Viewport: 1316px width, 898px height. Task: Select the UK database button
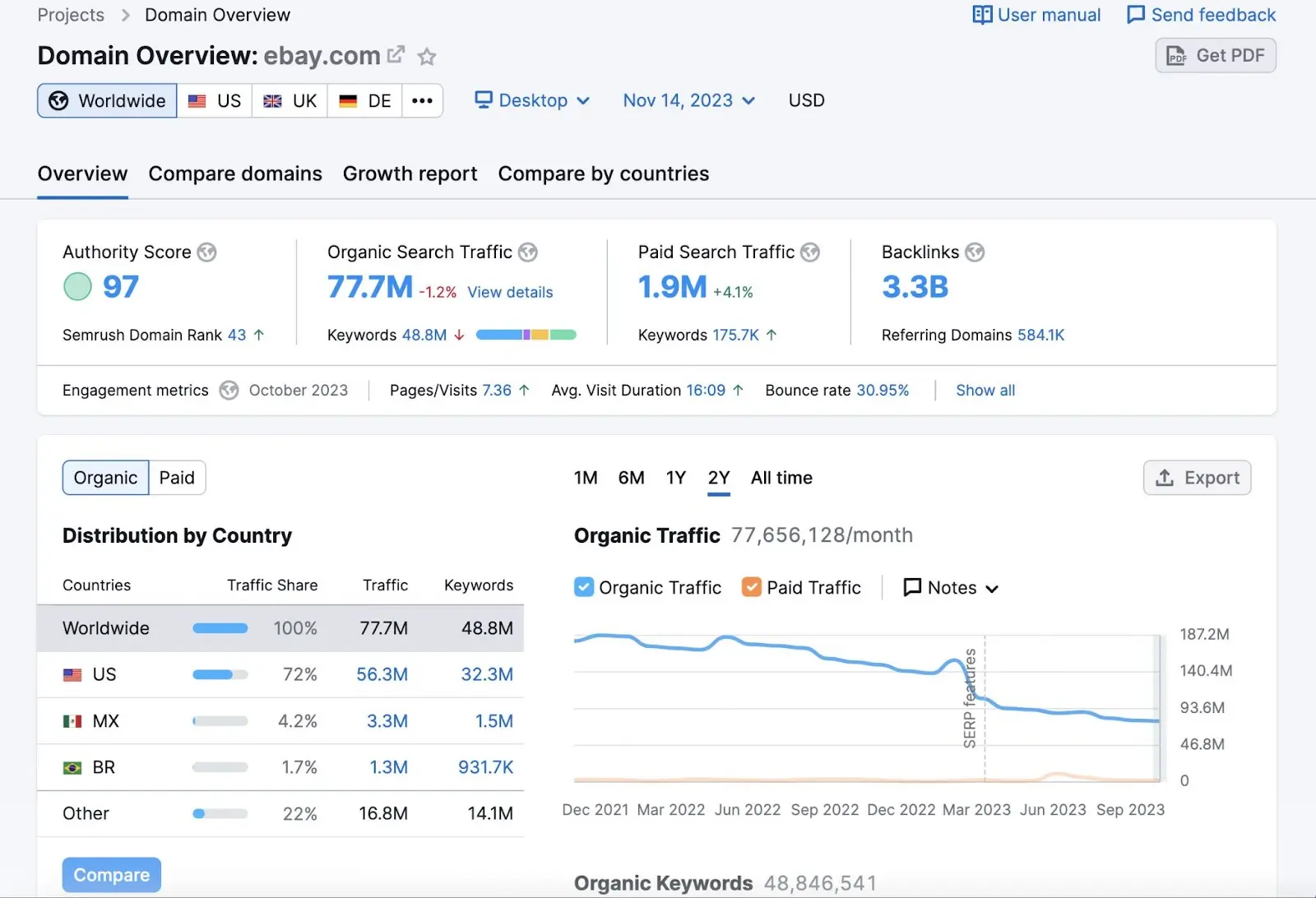290,100
